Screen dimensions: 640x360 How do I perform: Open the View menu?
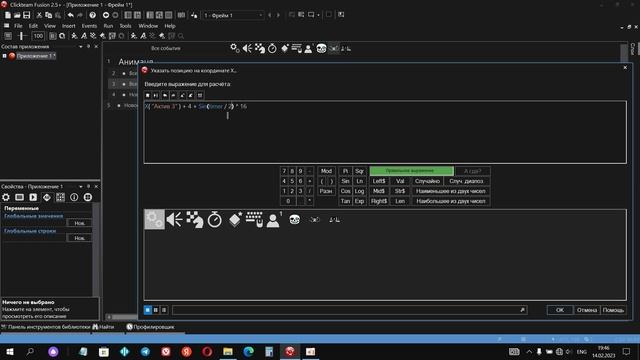point(50,26)
